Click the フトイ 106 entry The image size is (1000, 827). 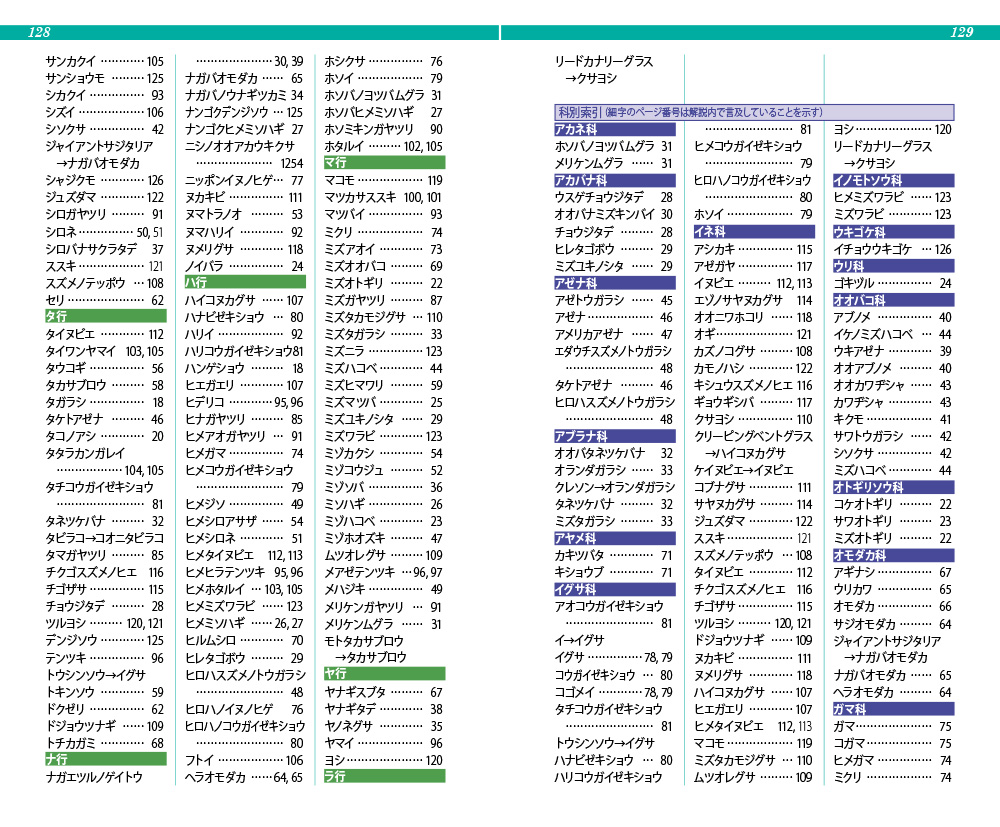(244, 760)
